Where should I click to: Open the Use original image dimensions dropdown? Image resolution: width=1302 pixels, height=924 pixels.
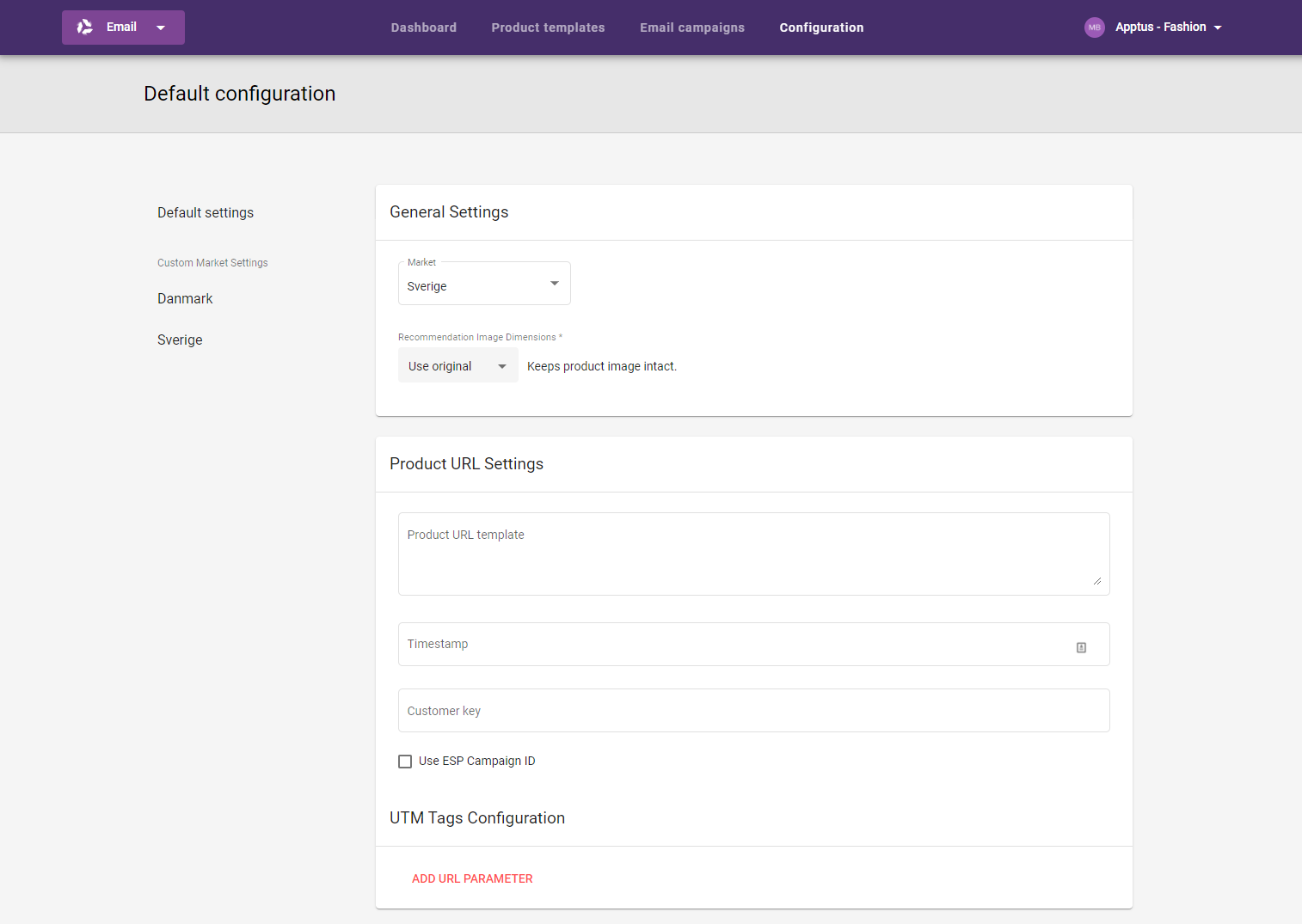tap(458, 365)
